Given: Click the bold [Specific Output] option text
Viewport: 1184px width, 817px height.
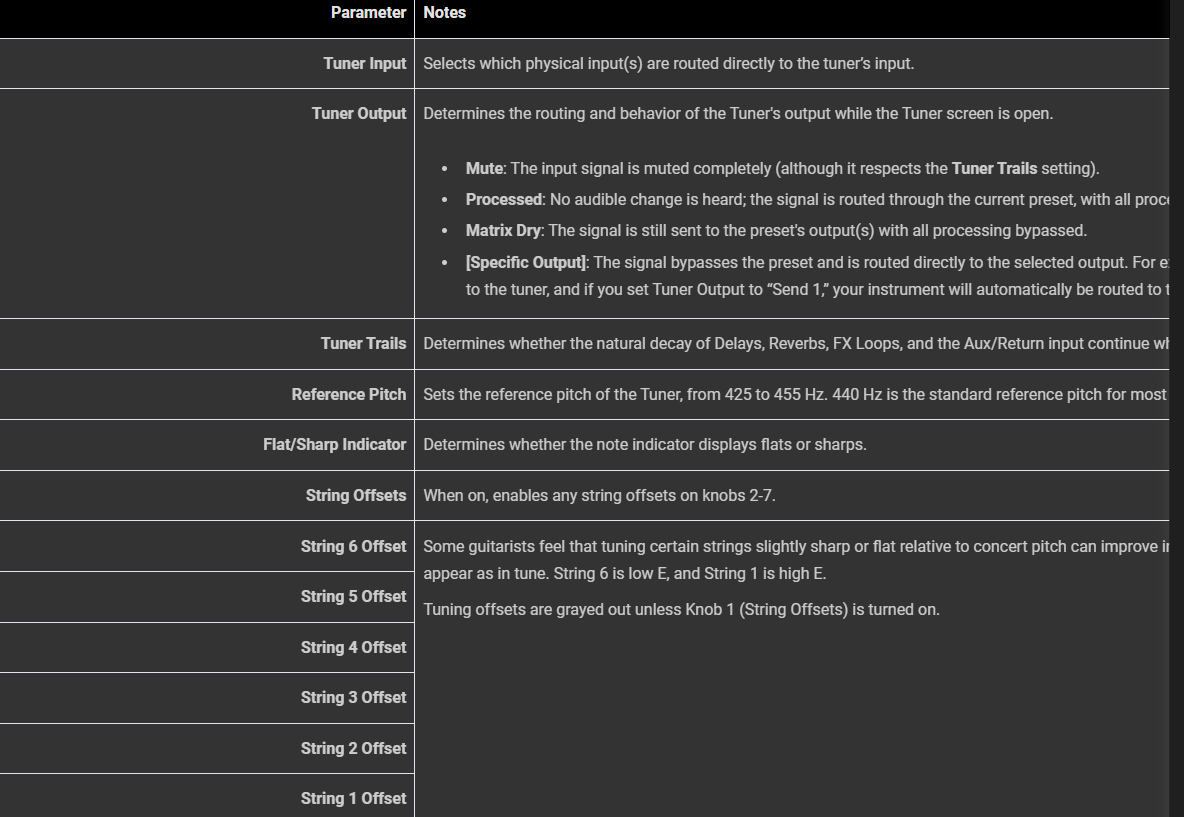Looking at the screenshot, I should coord(525,262).
